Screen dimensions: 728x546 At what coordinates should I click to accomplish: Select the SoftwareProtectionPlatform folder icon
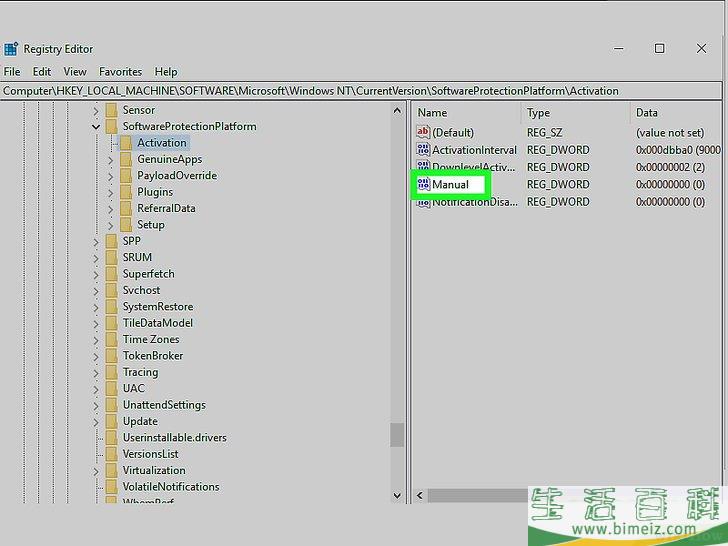point(111,126)
